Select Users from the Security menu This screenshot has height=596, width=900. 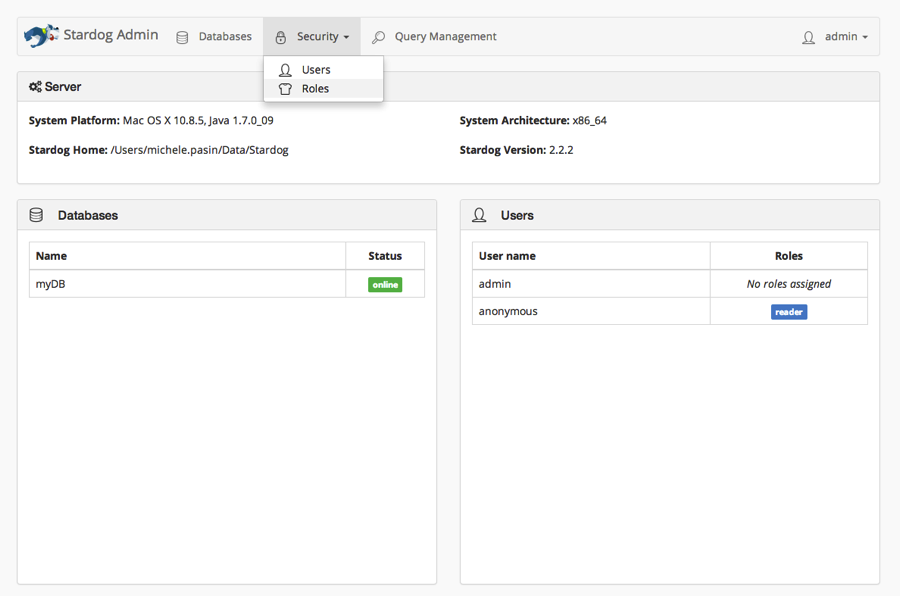316,70
